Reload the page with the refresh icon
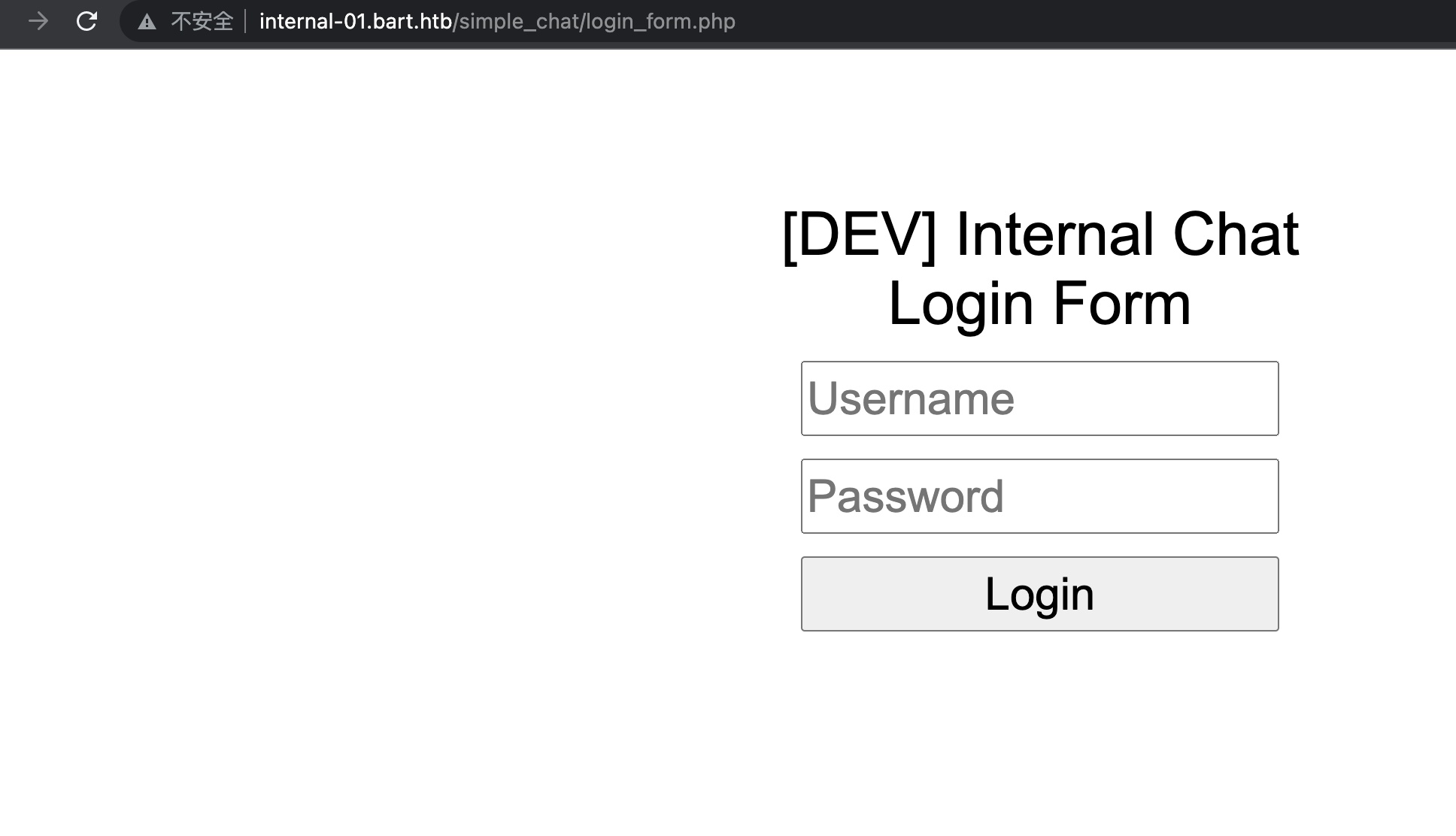 click(x=86, y=21)
